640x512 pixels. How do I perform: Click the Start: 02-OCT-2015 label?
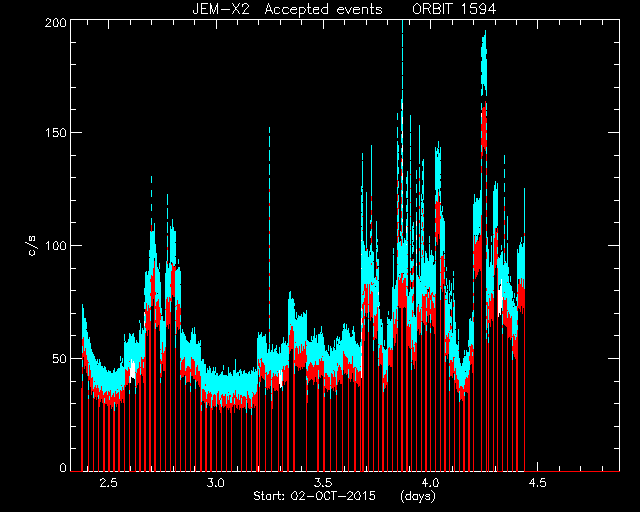[x=314, y=496]
